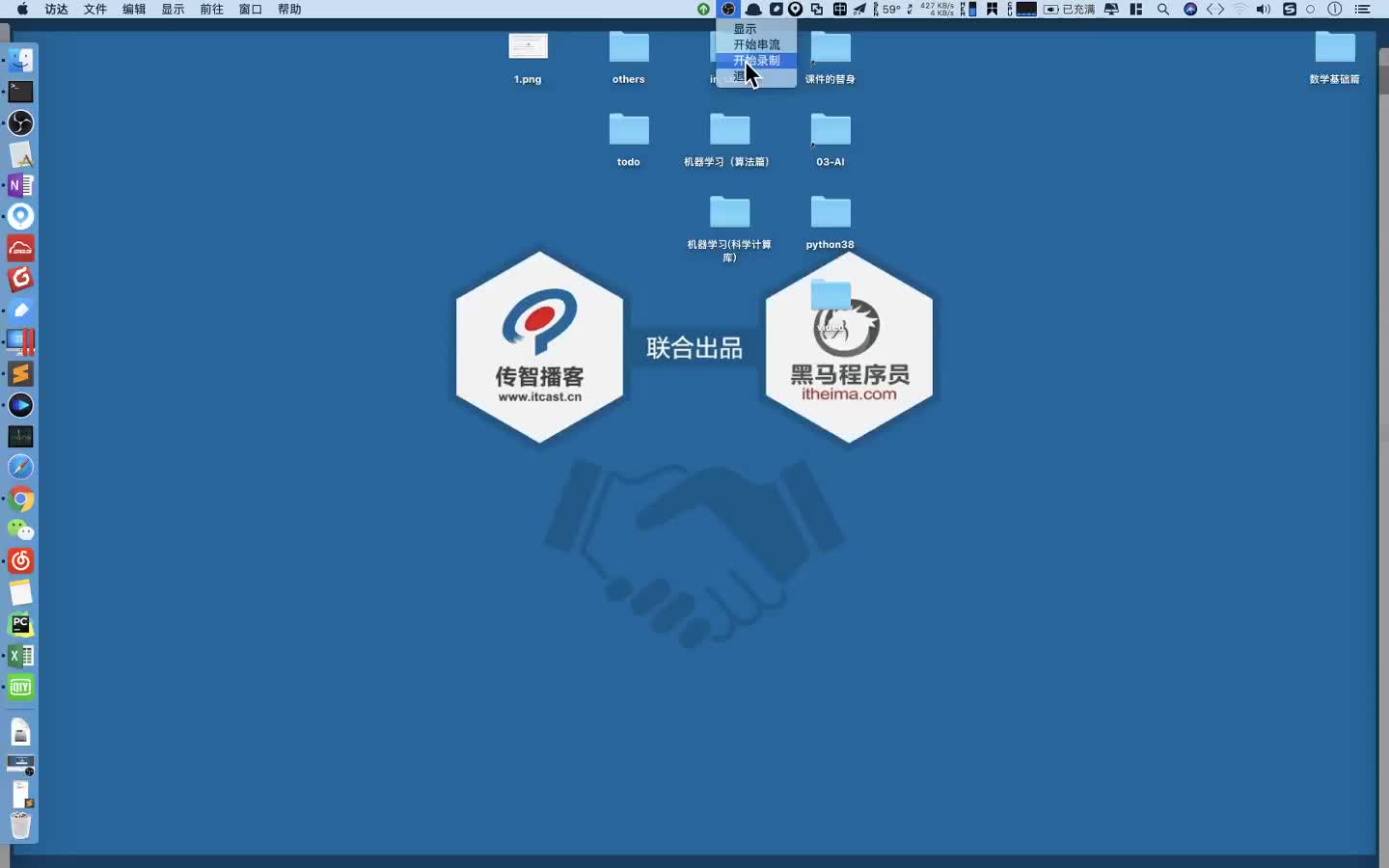1389x868 pixels.
Task: Open the 帮助 menu
Action: point(289,9)
